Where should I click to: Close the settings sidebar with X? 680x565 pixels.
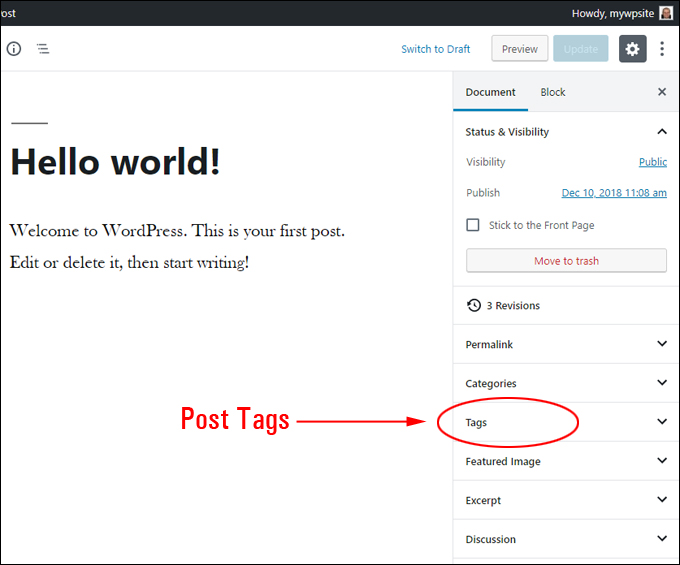[x=662, y=91]
